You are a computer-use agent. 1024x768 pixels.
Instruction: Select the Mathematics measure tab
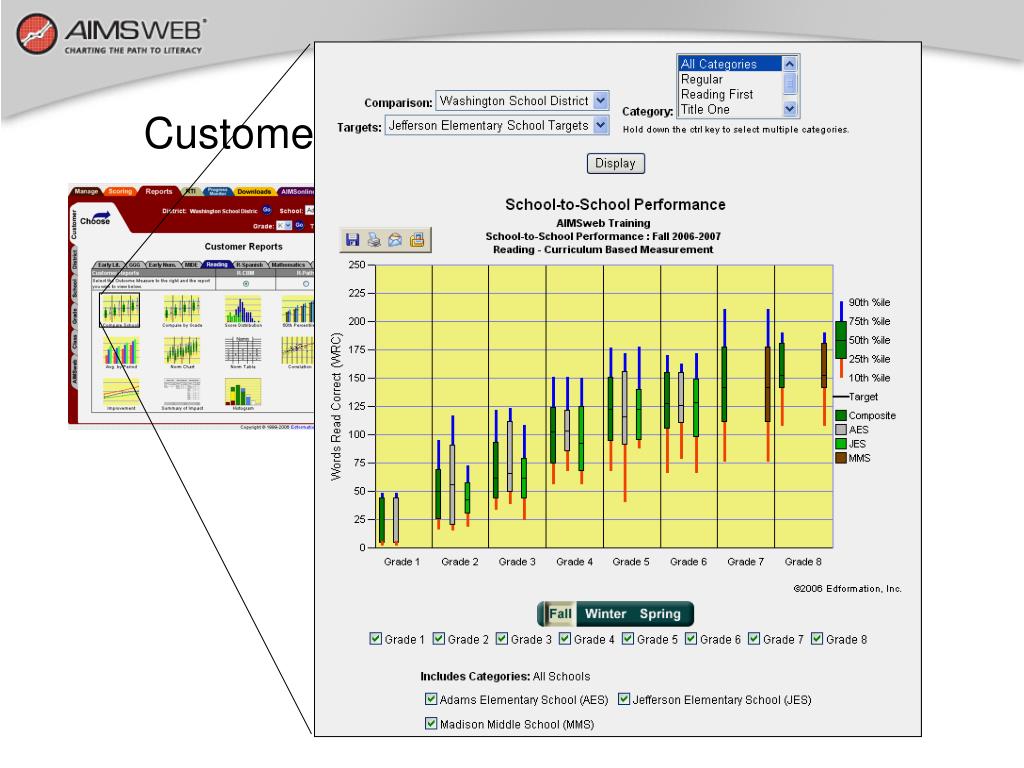pyautogui.click(x=288, y=264)
